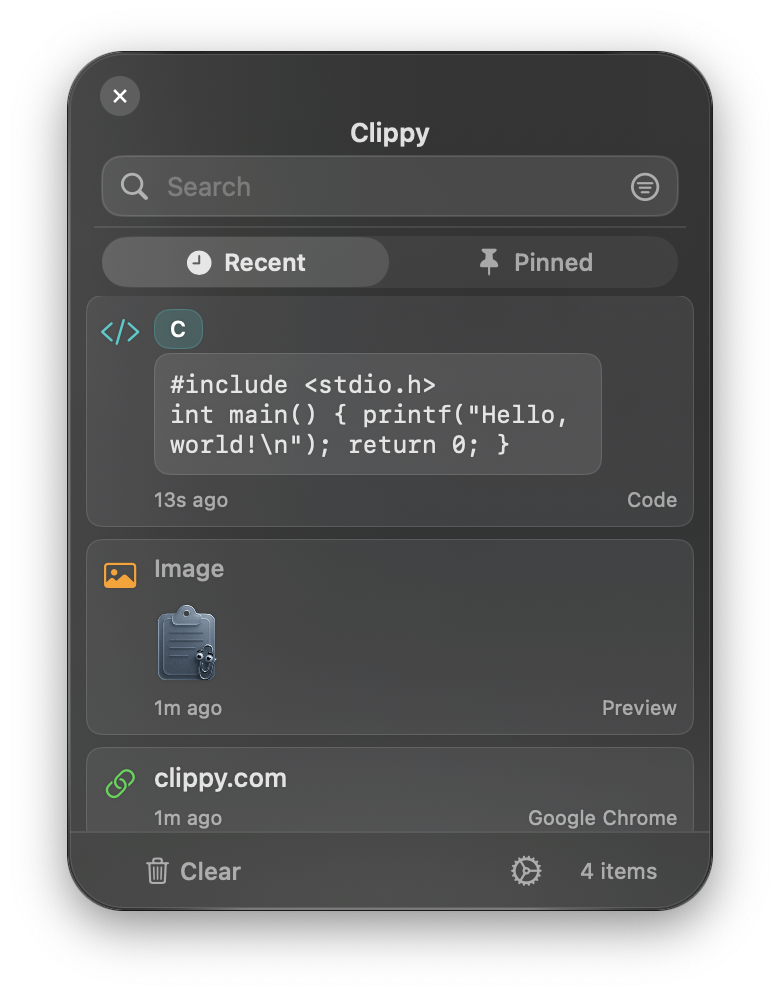Click the trash icon beside Clear
The width and height of the screenshot is (780, 994).
[158, 871]
